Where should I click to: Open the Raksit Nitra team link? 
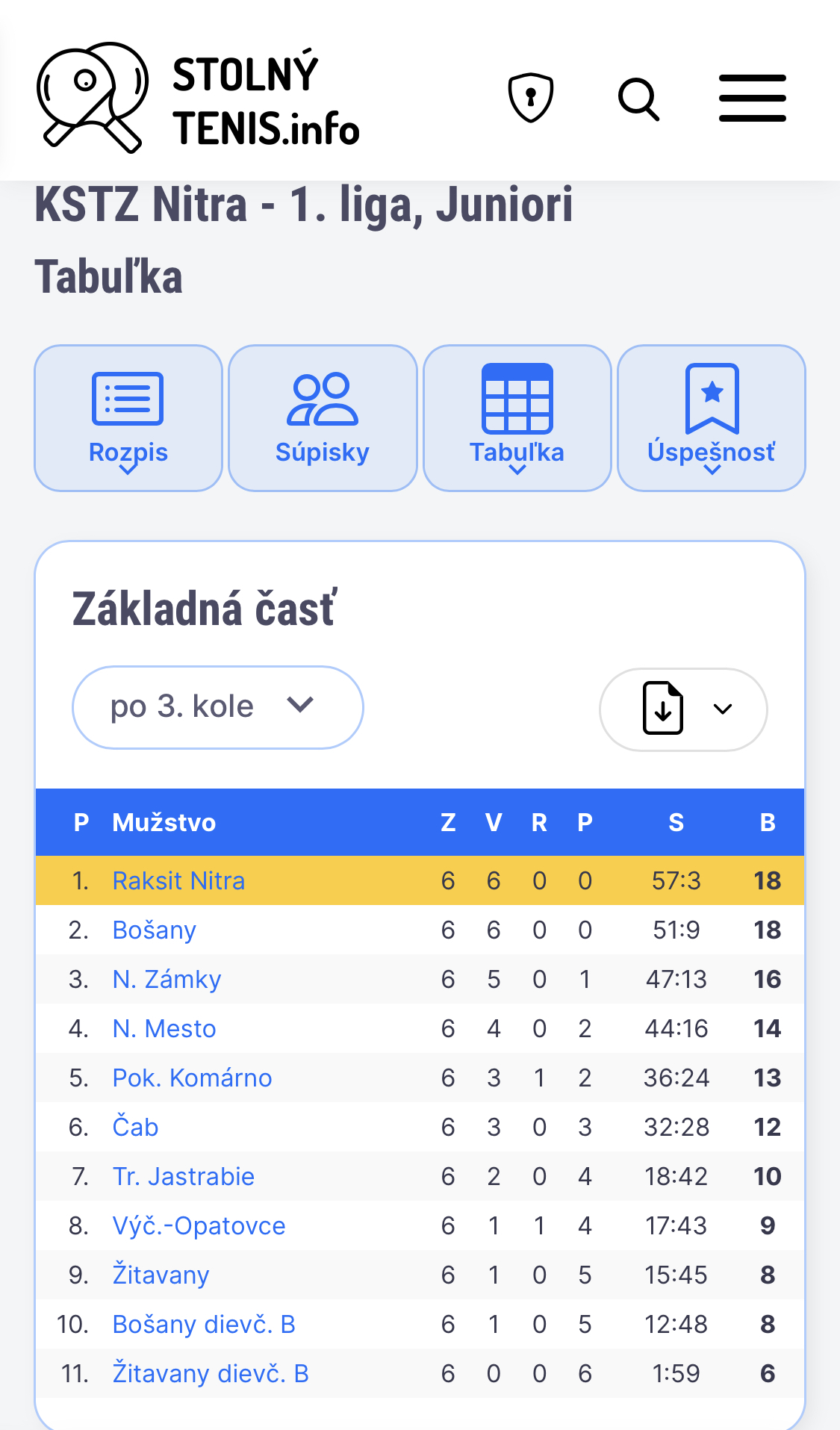[178, 880]
